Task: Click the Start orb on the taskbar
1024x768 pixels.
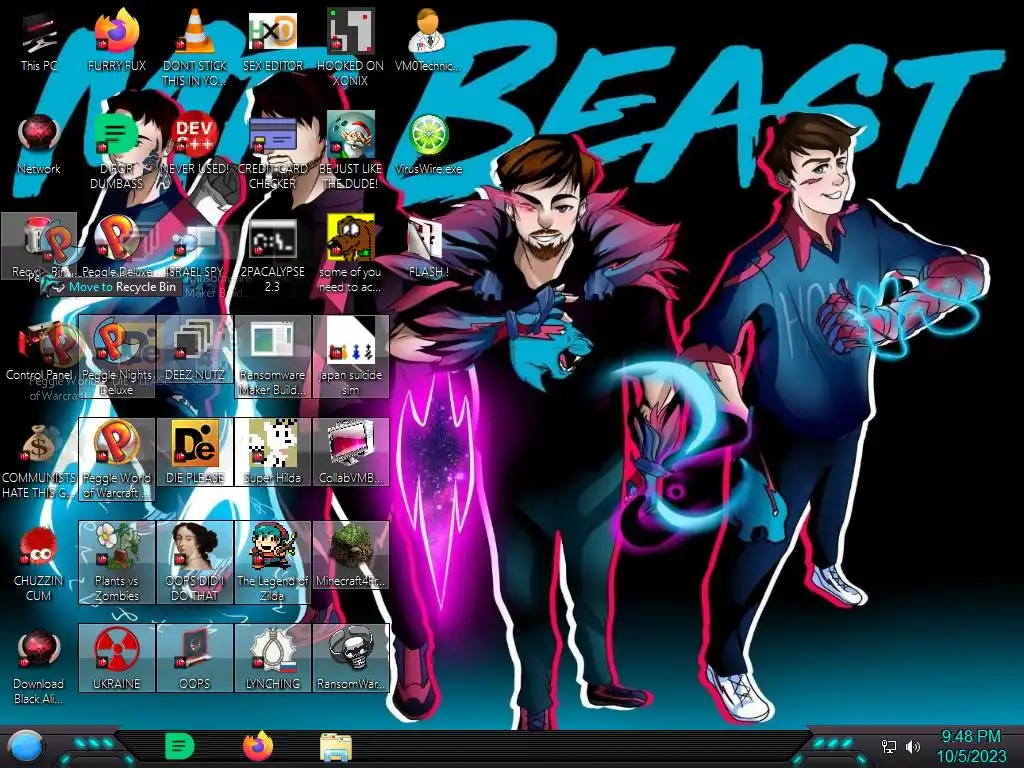Action: (x=26, y=747)
